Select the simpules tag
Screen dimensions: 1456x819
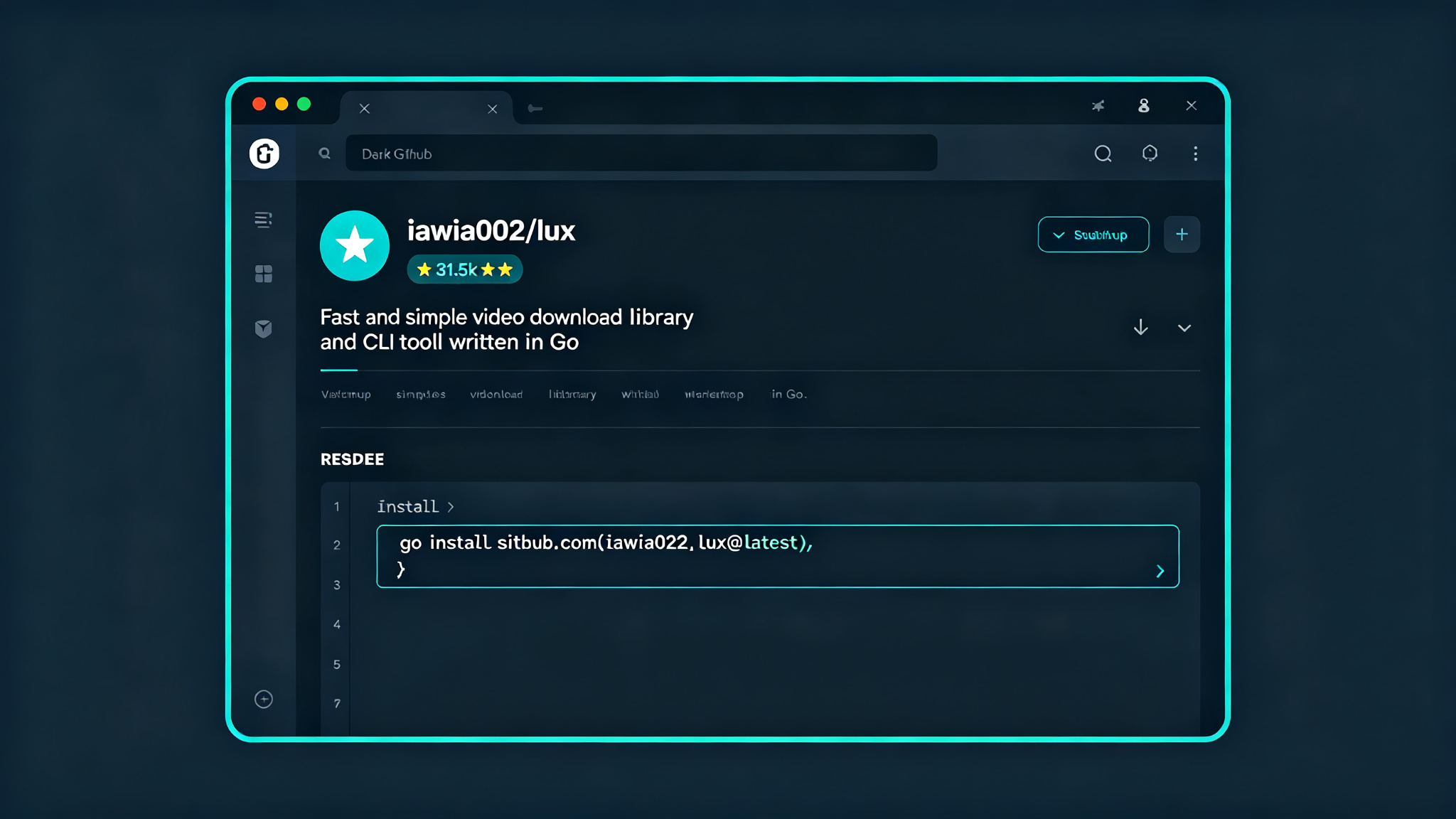[421, 394]
